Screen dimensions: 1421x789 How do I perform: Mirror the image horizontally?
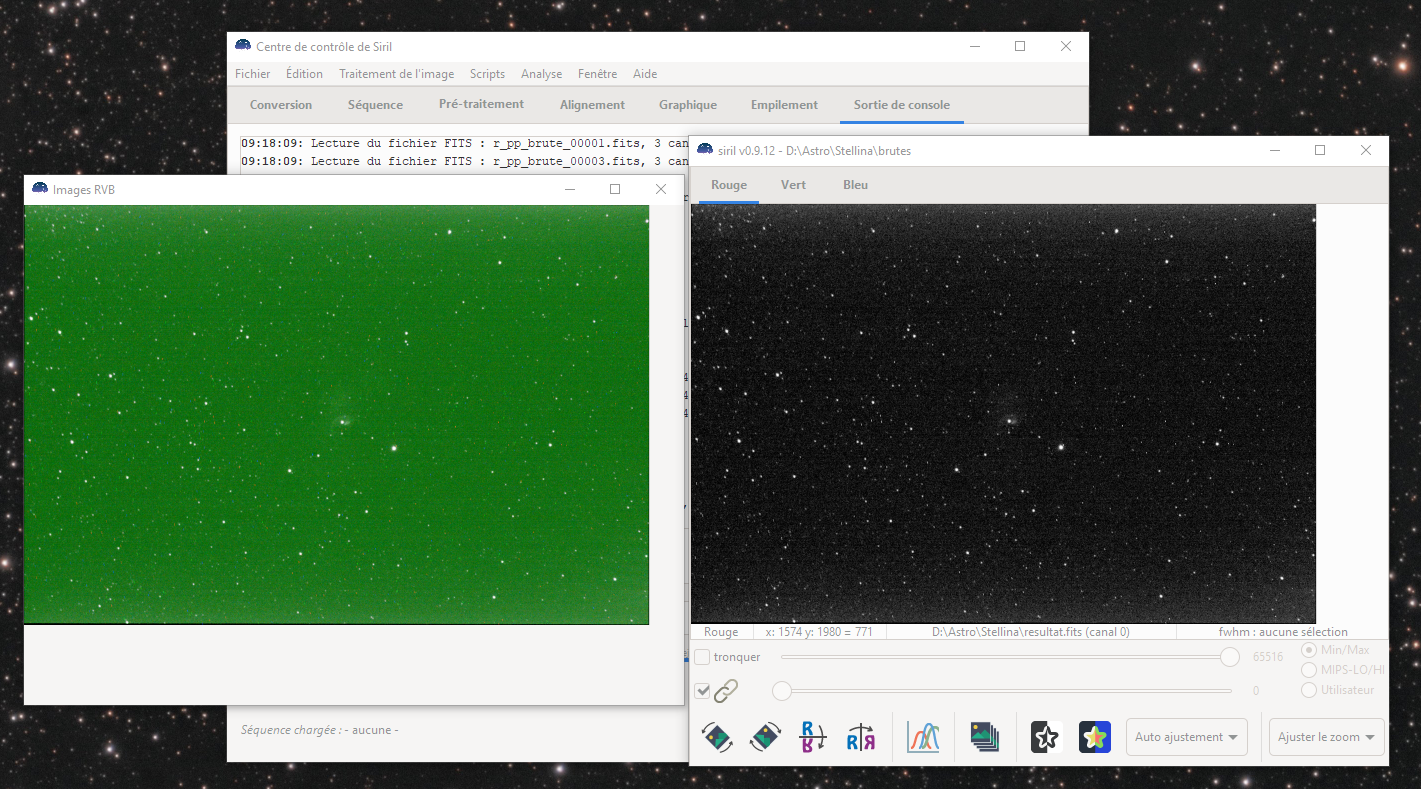[861, 737]
